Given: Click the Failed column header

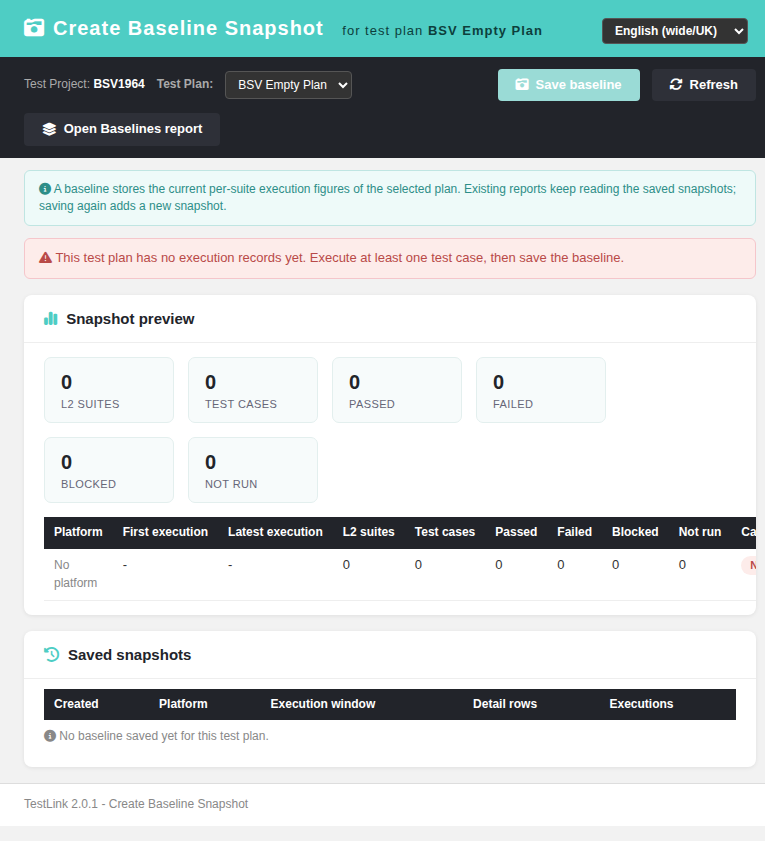Looking at the screenshot, I should click(575, 532).
